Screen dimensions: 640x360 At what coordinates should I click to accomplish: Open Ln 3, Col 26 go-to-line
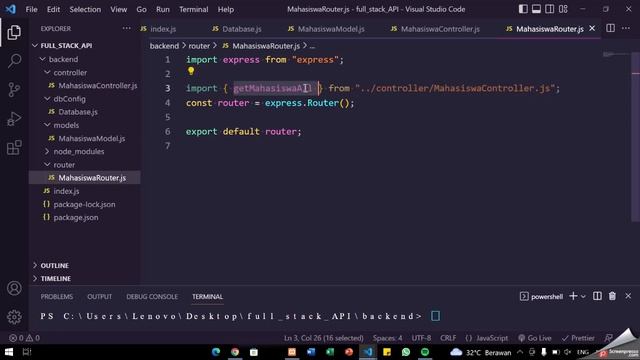(324, 338)
